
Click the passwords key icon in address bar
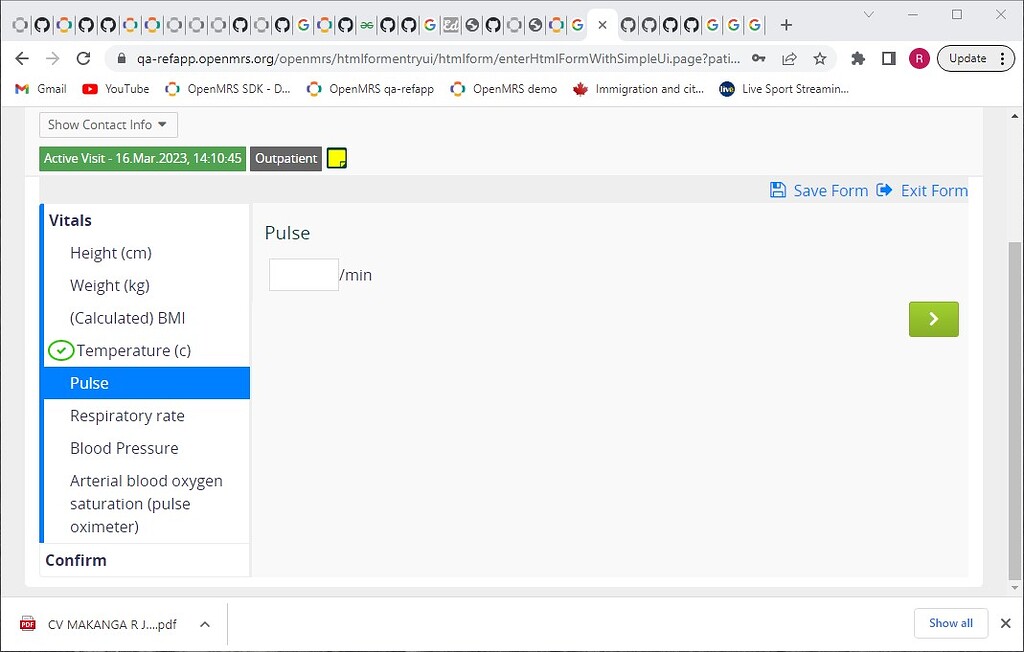tap(760, 58)
